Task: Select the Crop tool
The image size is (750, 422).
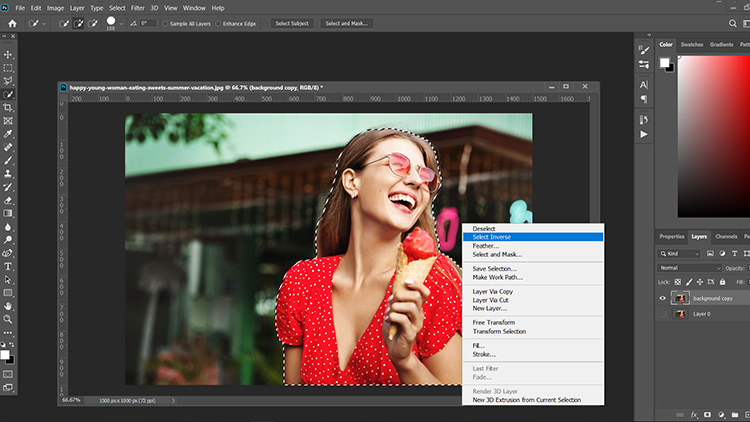Action: (8, 108)
